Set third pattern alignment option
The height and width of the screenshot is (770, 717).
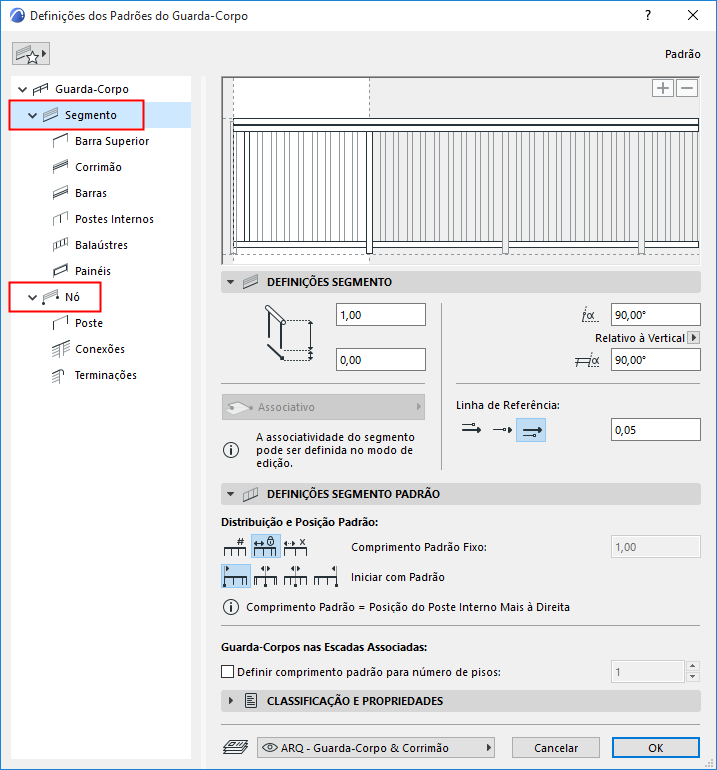tap(296, 576)
